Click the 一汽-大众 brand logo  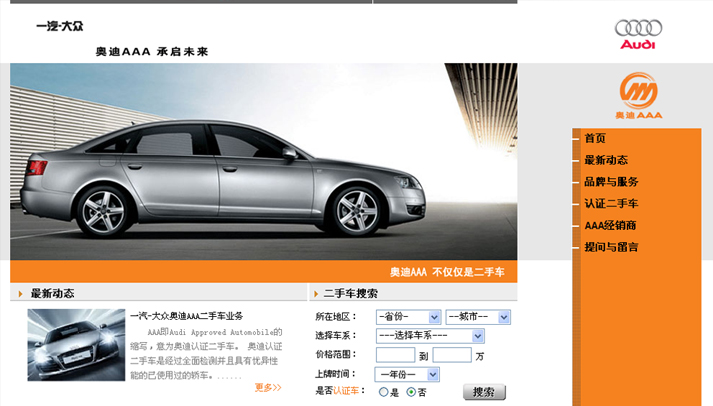coord(60,26)
